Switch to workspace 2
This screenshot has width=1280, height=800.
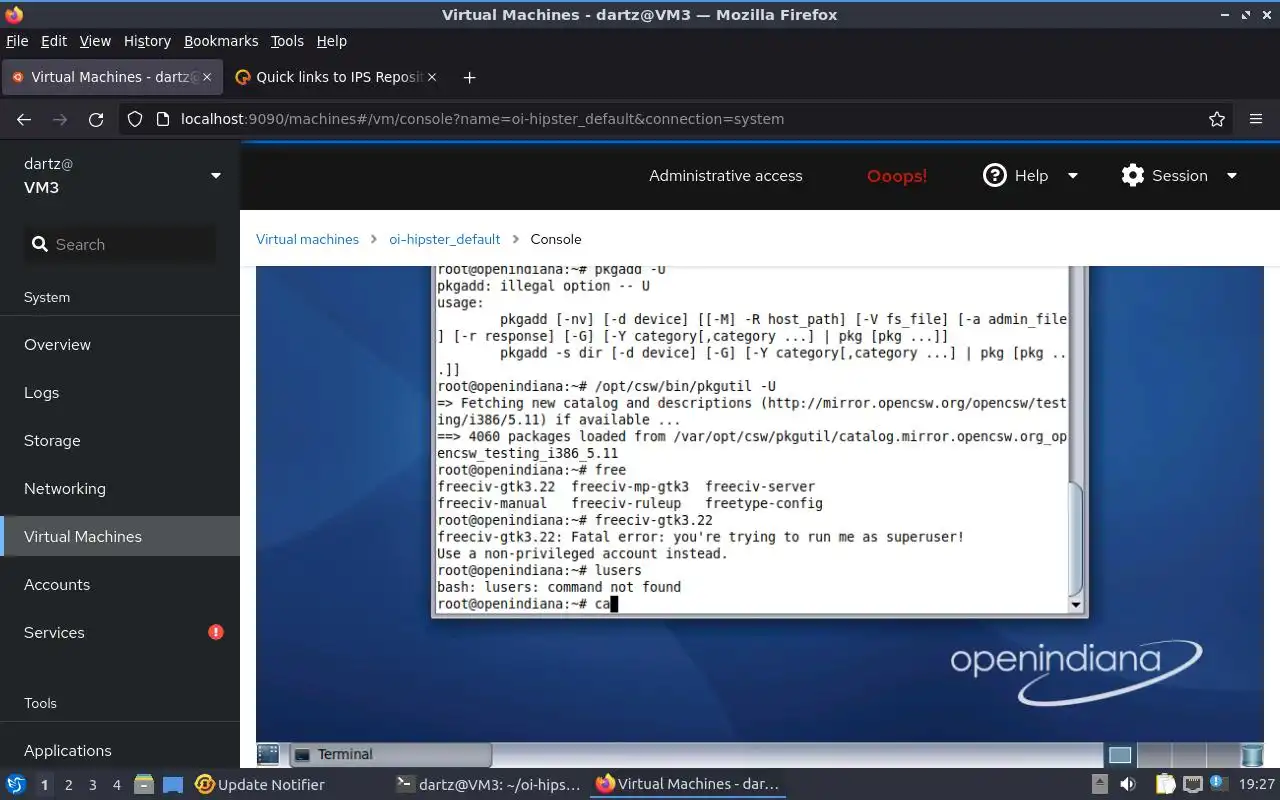(x=68, y=785)
